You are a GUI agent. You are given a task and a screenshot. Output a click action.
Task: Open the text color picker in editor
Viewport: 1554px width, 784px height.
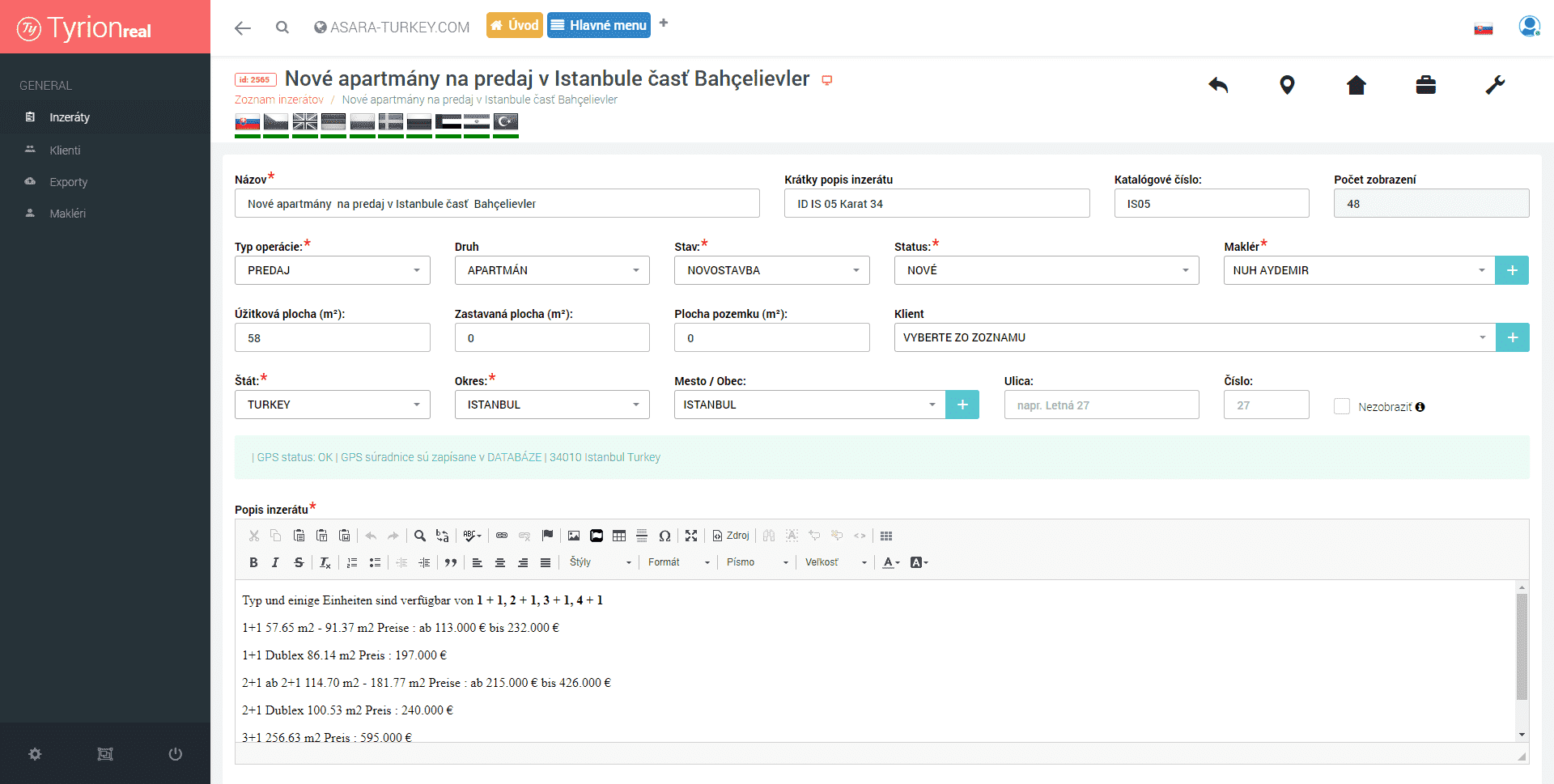tap(891, 562)
